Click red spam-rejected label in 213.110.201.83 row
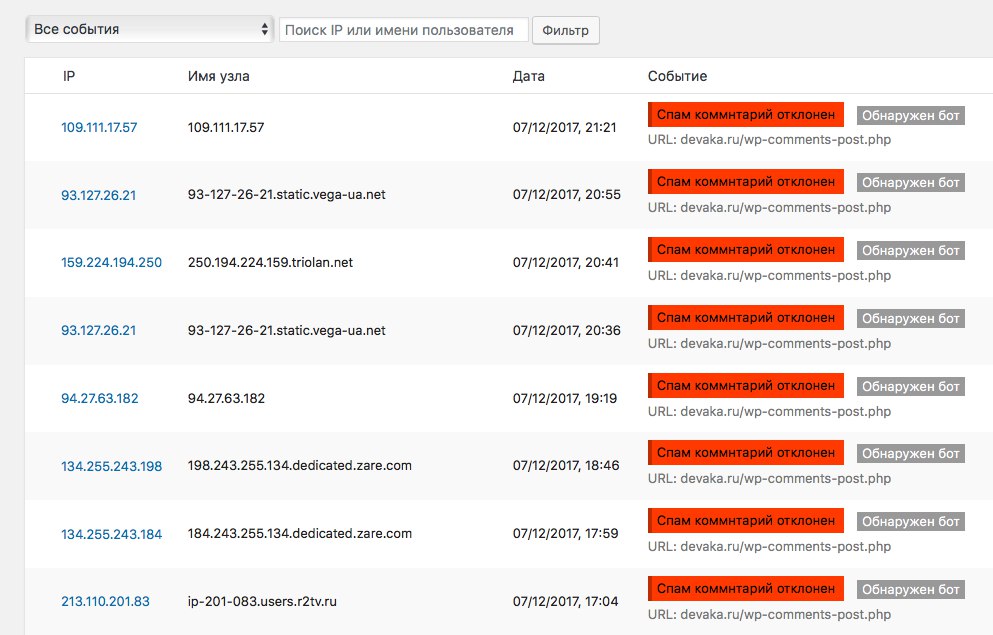The height and width of the screenshot is (635, 993). (x=745, y=588)
